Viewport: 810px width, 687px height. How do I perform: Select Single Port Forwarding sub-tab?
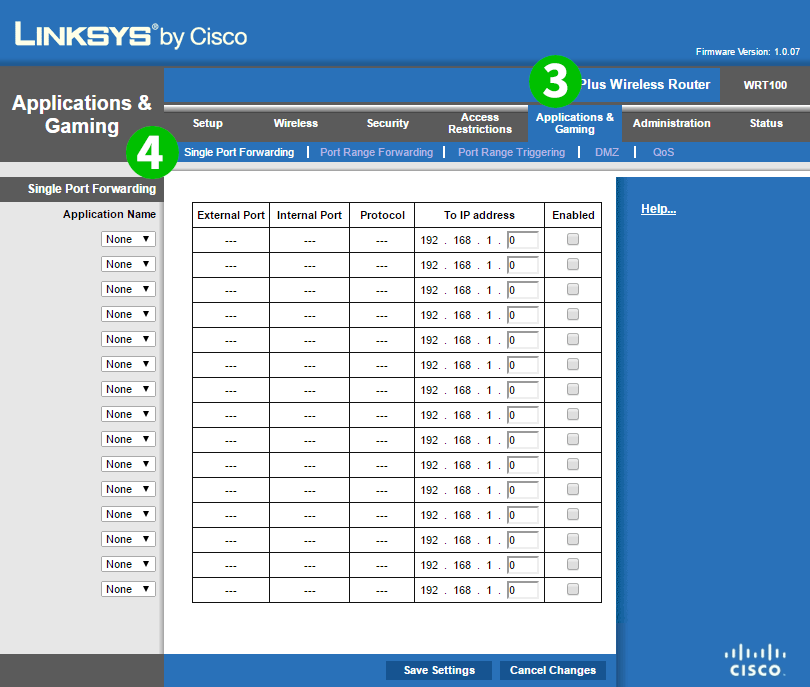pos(239,152)
